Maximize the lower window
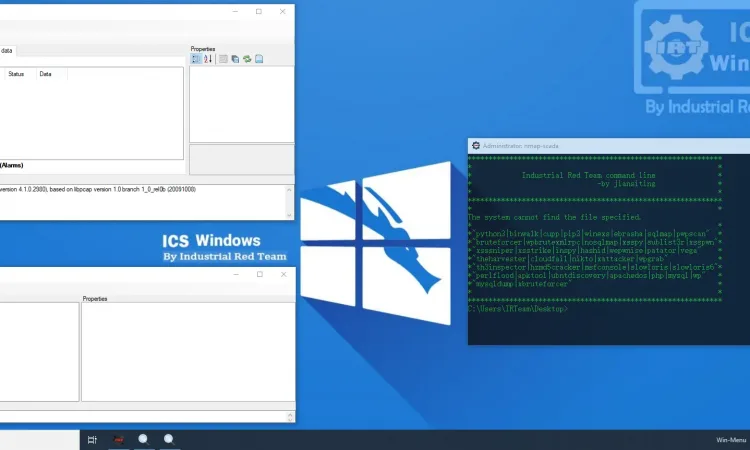750x450 pixels. (x=260, y=274)
